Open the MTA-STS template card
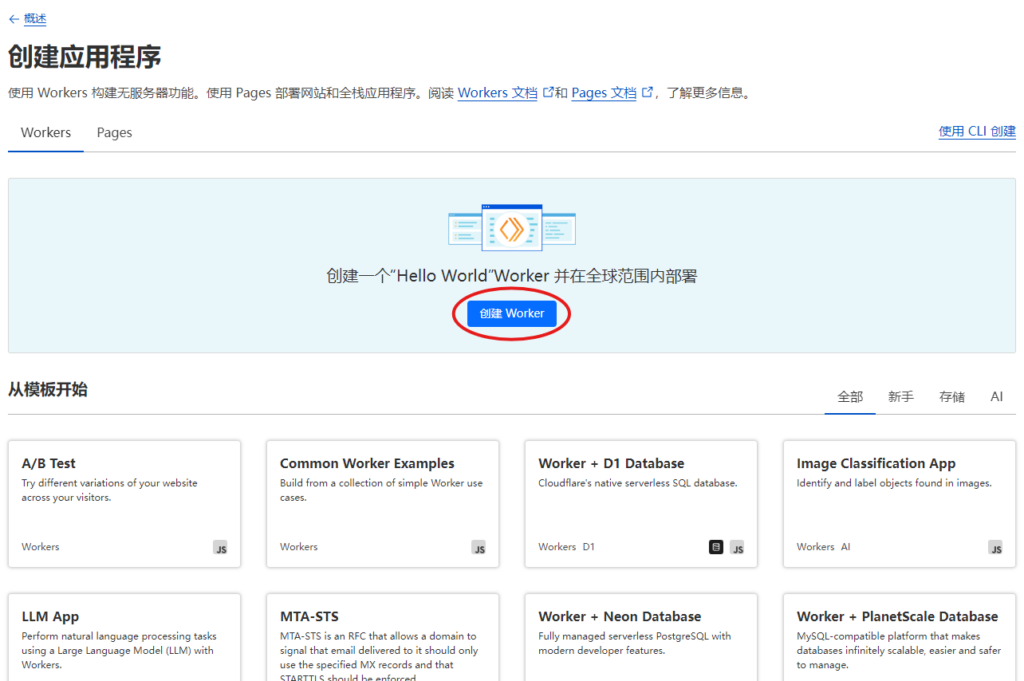 [383, 637]
